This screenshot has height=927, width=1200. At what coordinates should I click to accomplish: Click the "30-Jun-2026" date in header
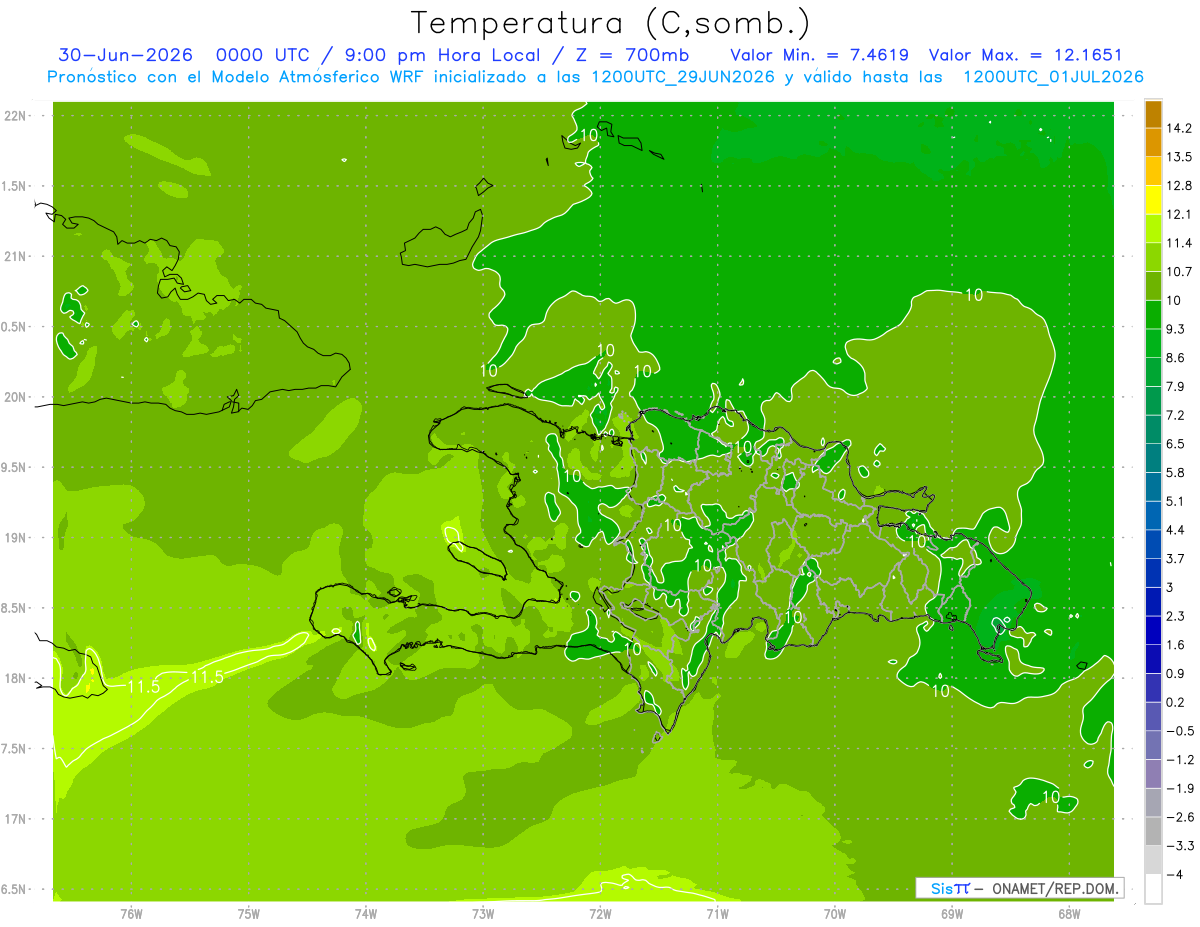[x=125, y=55]
